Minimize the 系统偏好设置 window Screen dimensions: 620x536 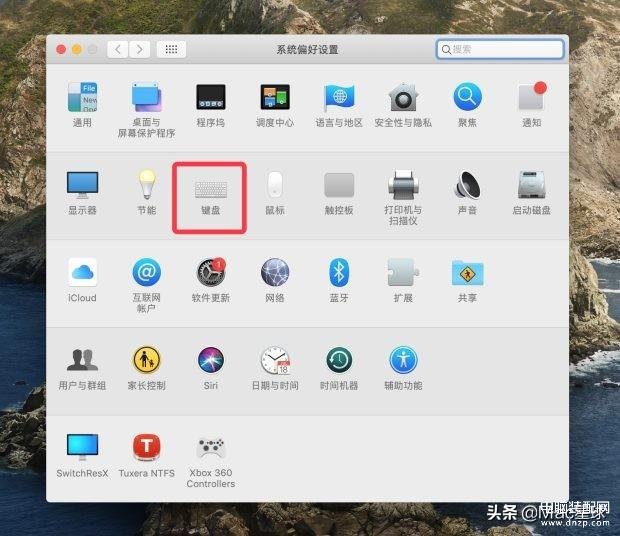coord(77,49)
